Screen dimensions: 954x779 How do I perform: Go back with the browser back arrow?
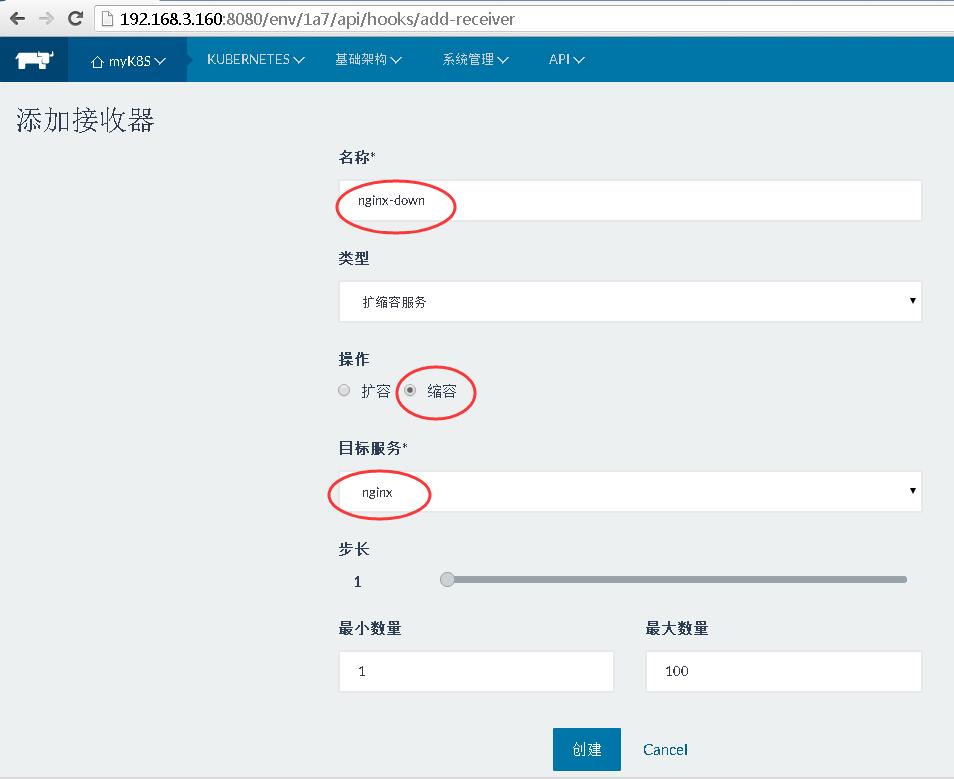pos(17,19)
